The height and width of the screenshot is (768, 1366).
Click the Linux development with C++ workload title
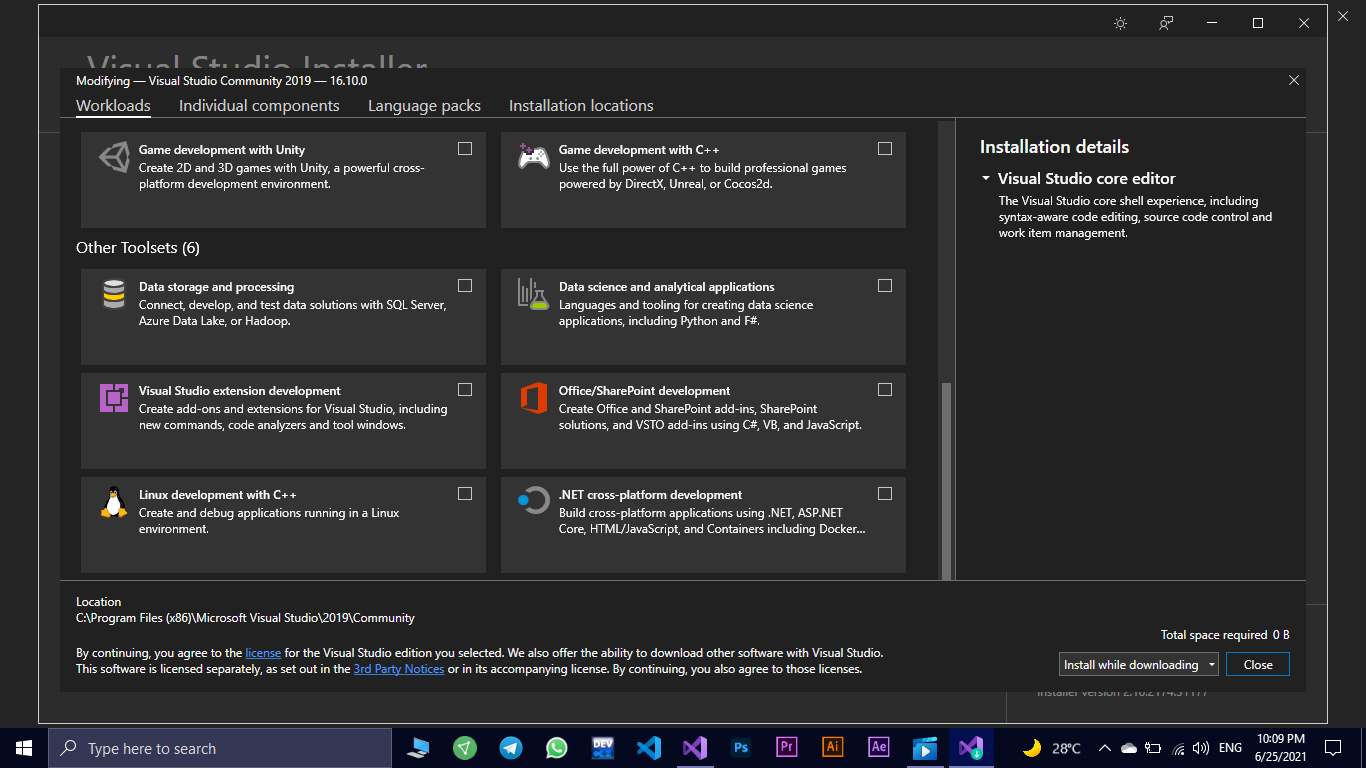(217, 495)
